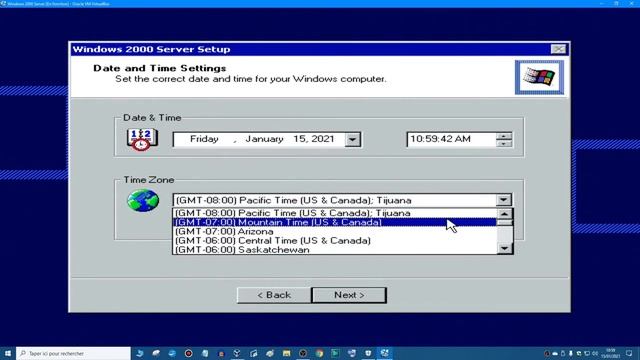Click the time zone list scroll-up arrow
The width and height of the screenshot is (640, 360).
505,213
